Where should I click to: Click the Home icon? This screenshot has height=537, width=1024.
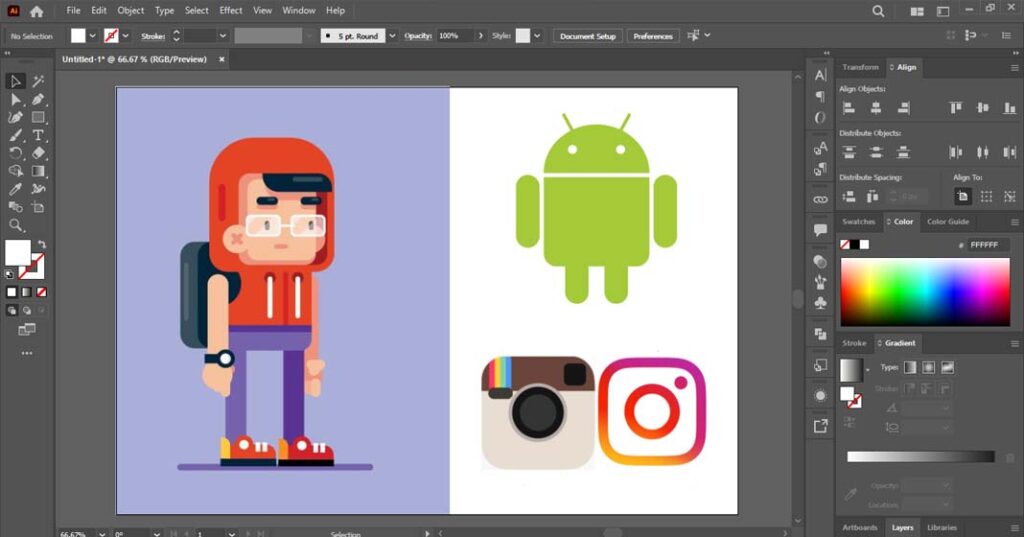pyautogui.click(x=37, y=11)
